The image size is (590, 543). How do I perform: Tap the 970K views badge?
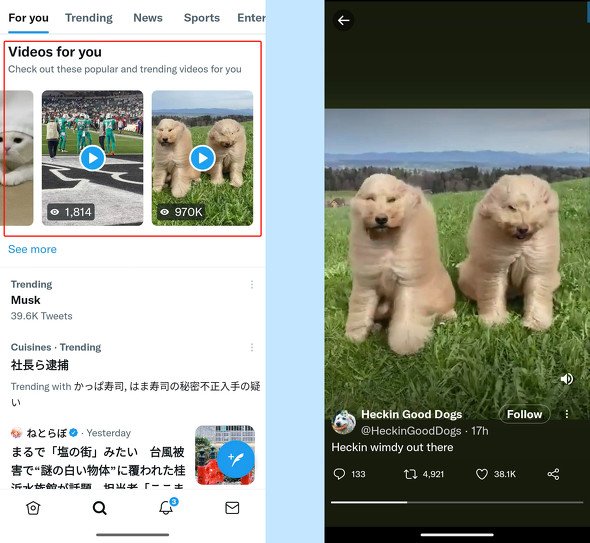(x=181, y=212)
